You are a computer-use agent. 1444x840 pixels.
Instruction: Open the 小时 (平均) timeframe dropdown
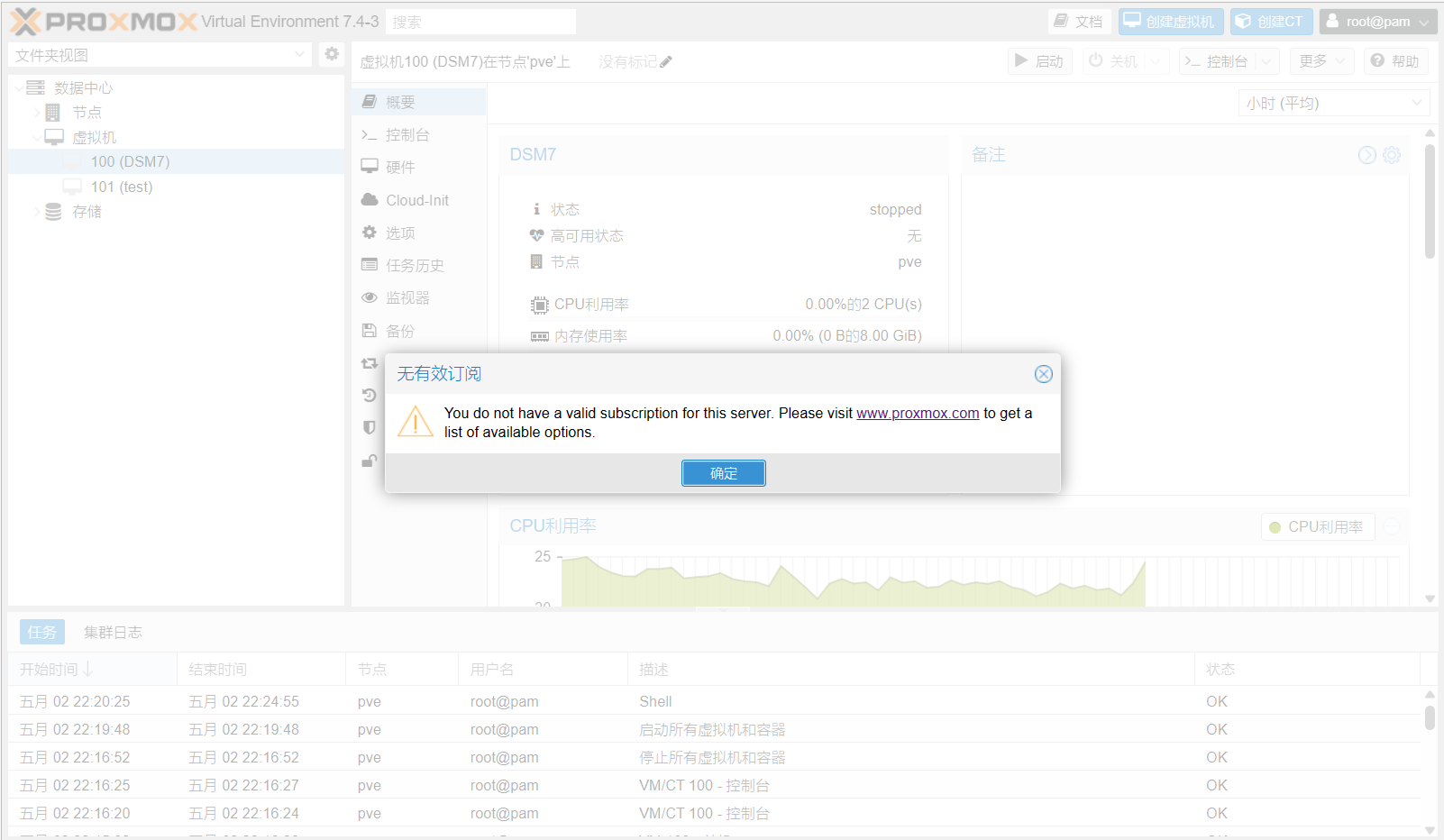pos(1333,104)
